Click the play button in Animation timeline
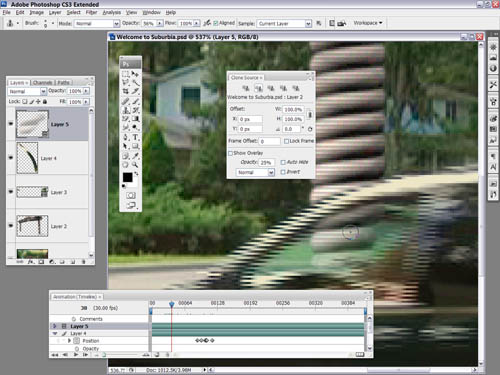Viewport: 500px width, 375px height. pos(76,355)
